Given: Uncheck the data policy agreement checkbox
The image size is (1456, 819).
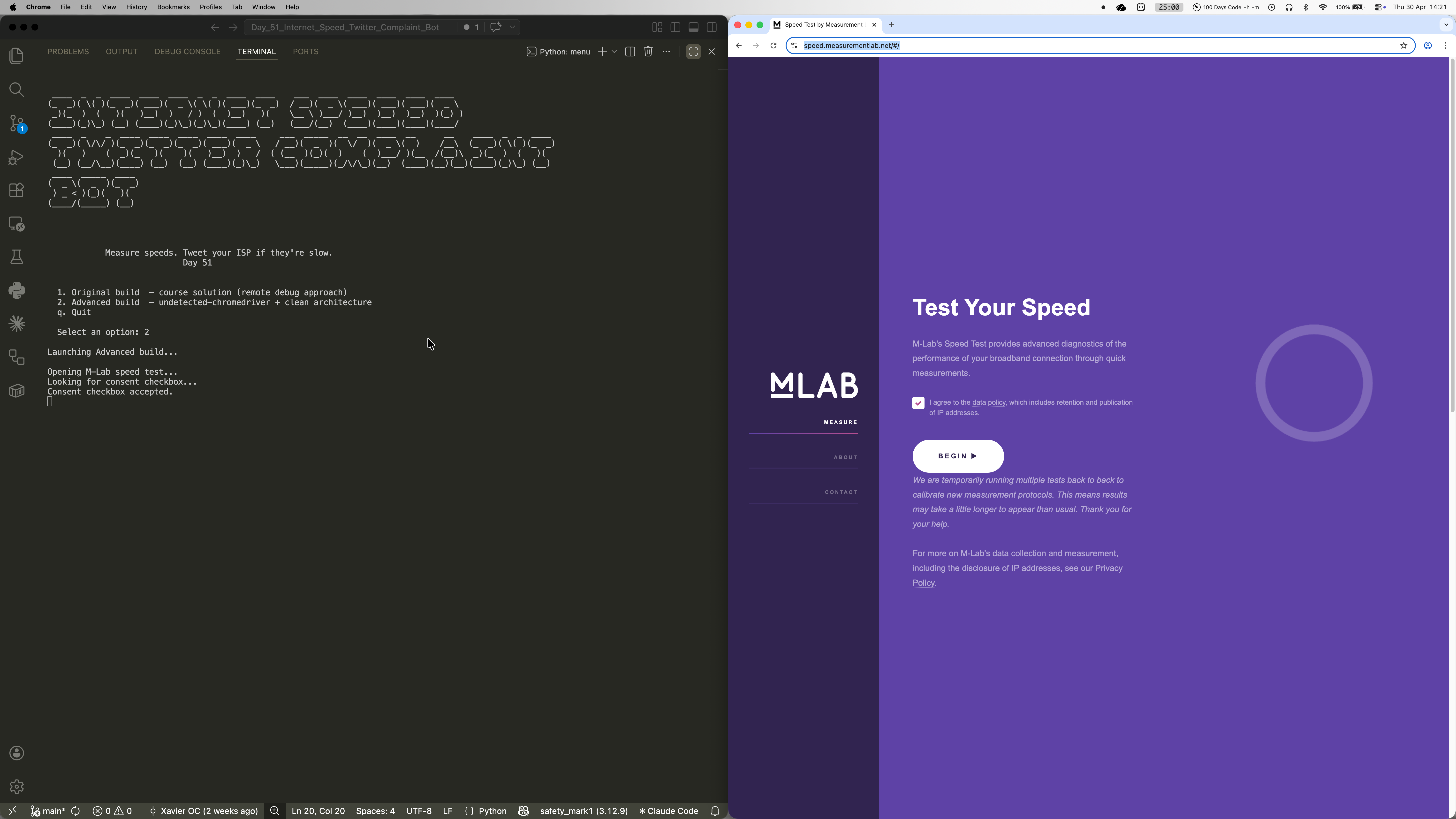Looking at the screenshot, I should pos(918,403).
